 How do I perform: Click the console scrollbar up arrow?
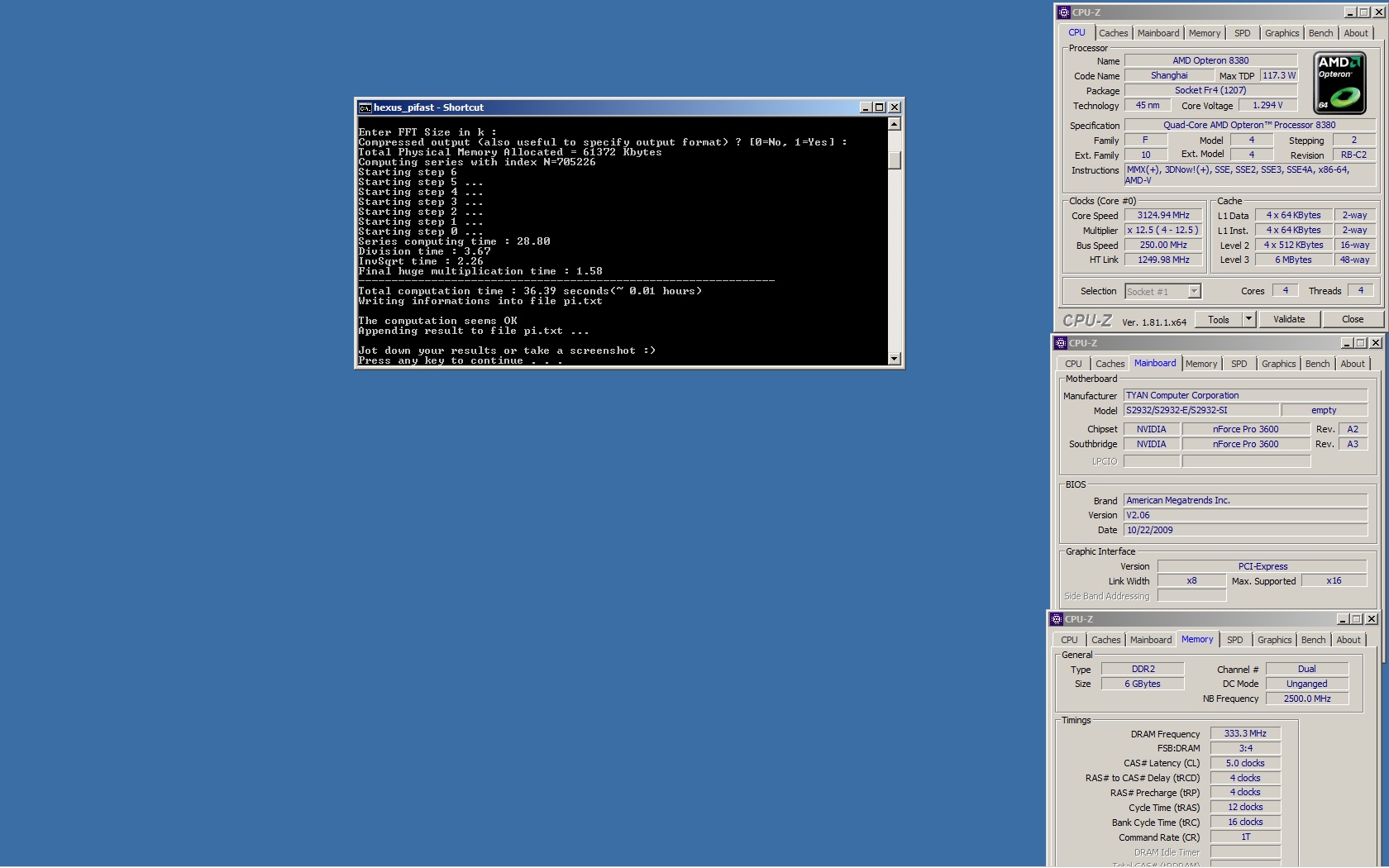pyautogui.click(x=894, y=124)
